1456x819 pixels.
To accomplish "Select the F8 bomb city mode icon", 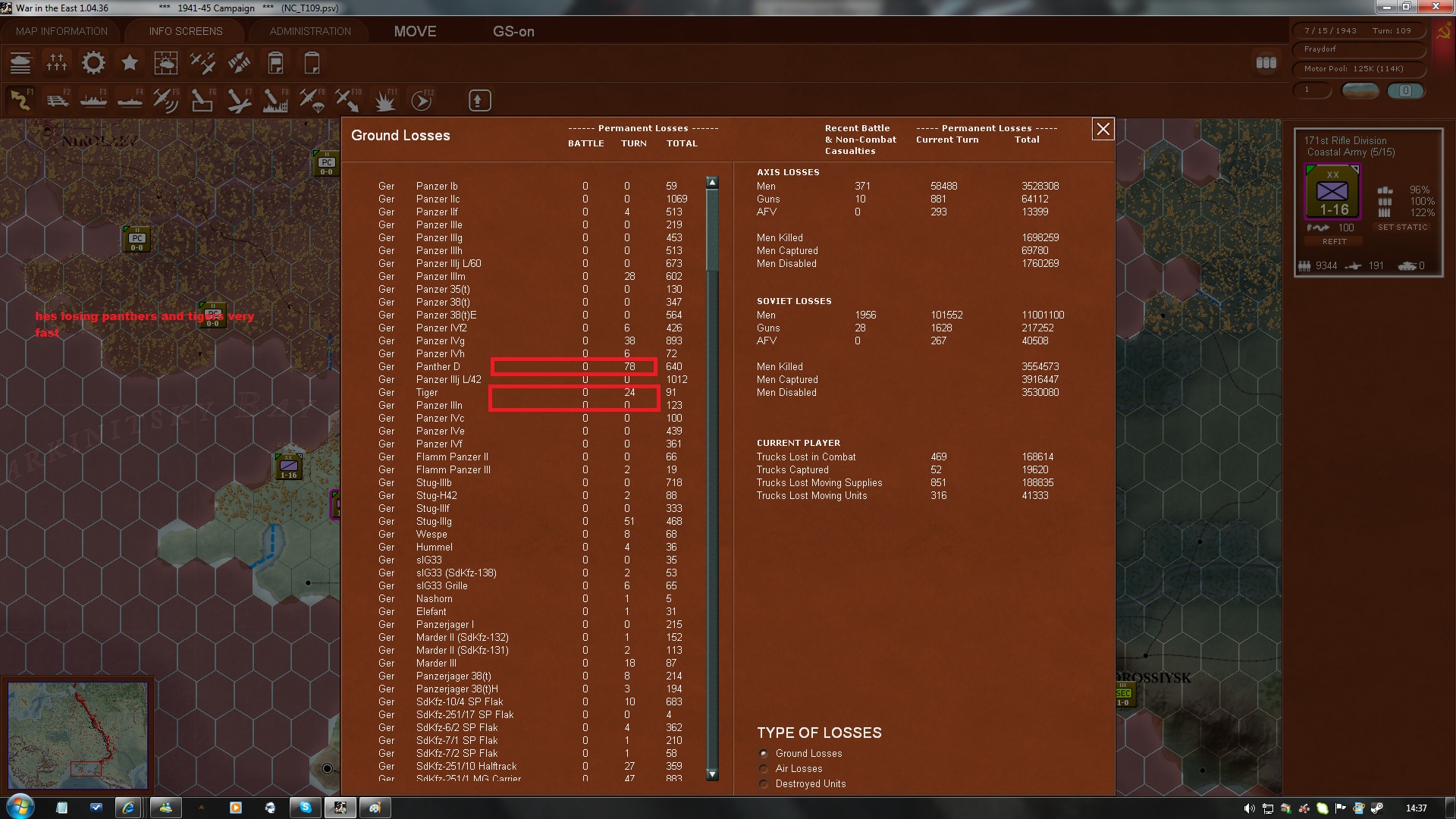I will coord(275,100).
